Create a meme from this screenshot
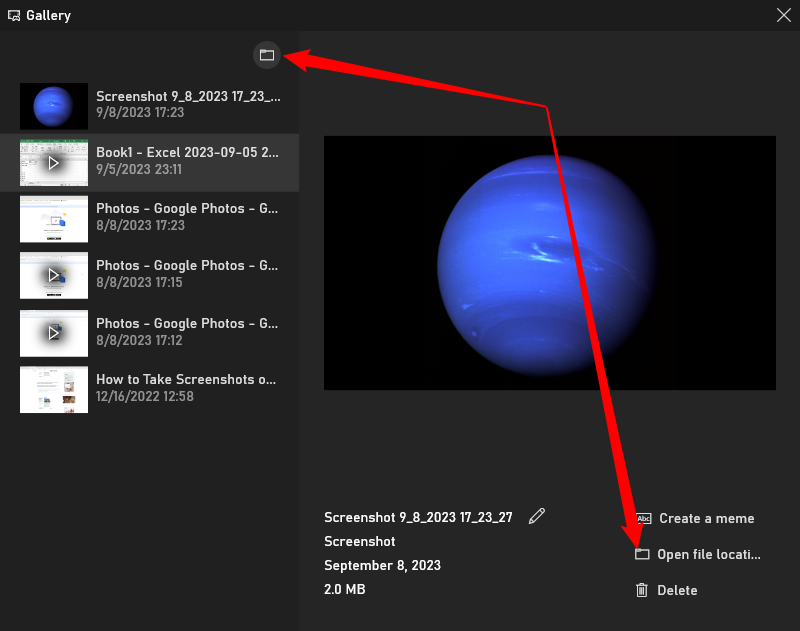800x631 pixels. click(x=706, y=518)
